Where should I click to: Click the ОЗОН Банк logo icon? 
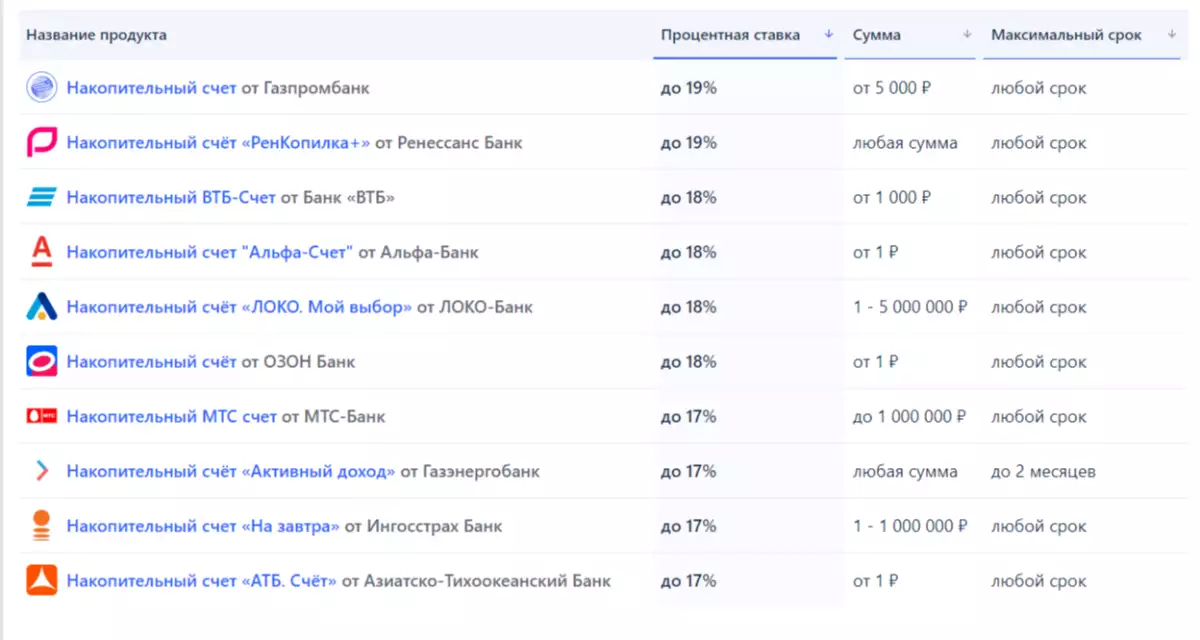point(42,362)
